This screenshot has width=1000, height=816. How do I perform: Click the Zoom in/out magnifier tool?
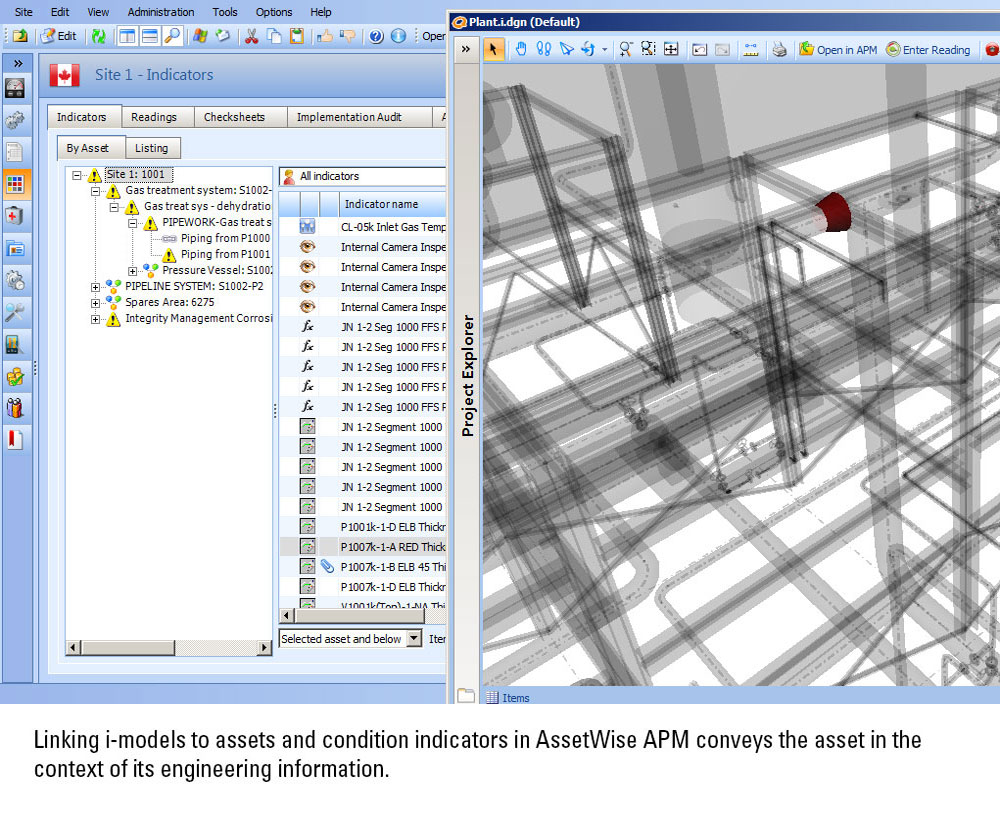tap(626, 49)
